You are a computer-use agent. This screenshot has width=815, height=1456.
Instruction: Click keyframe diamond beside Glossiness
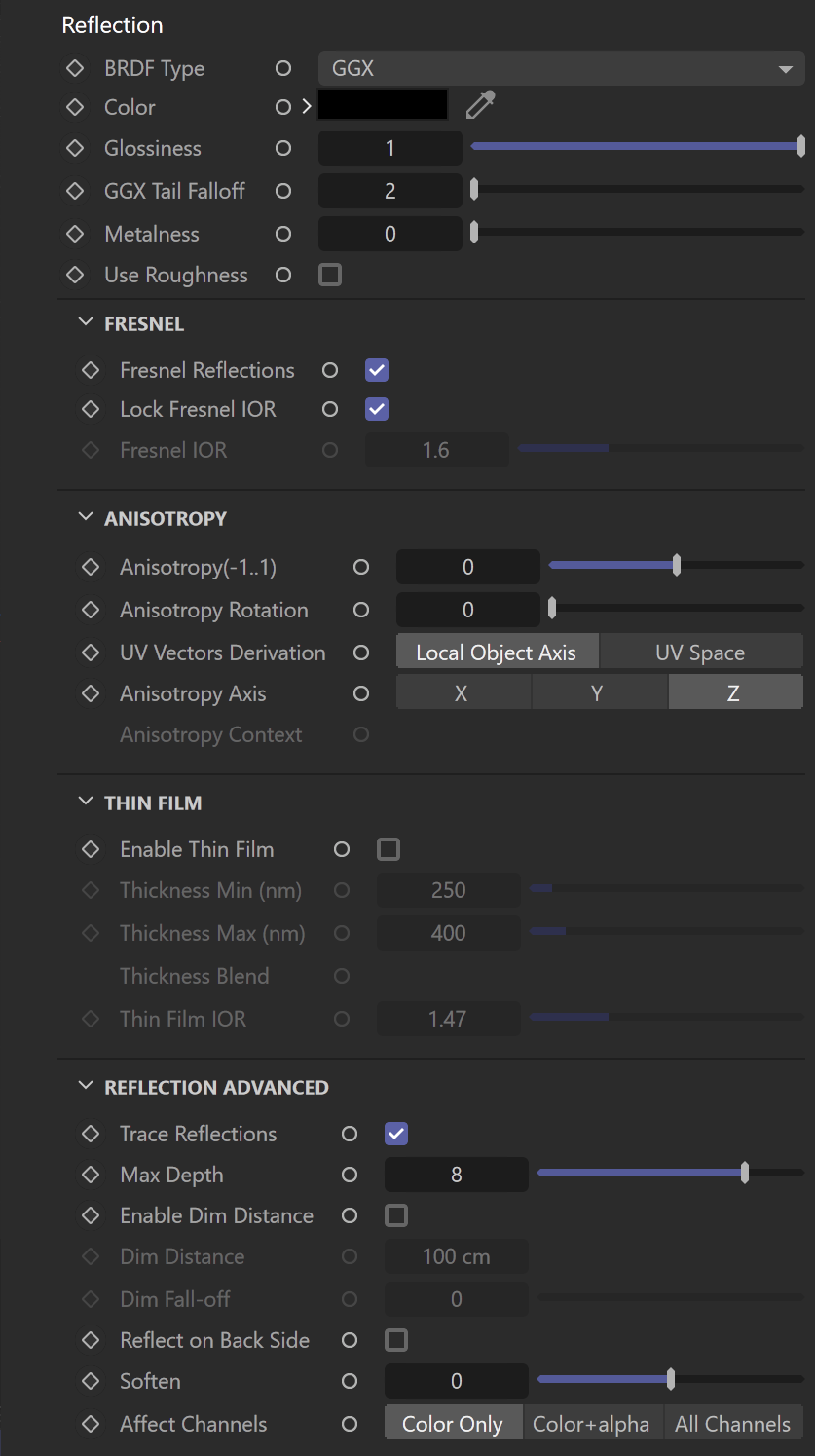point(75,149)
